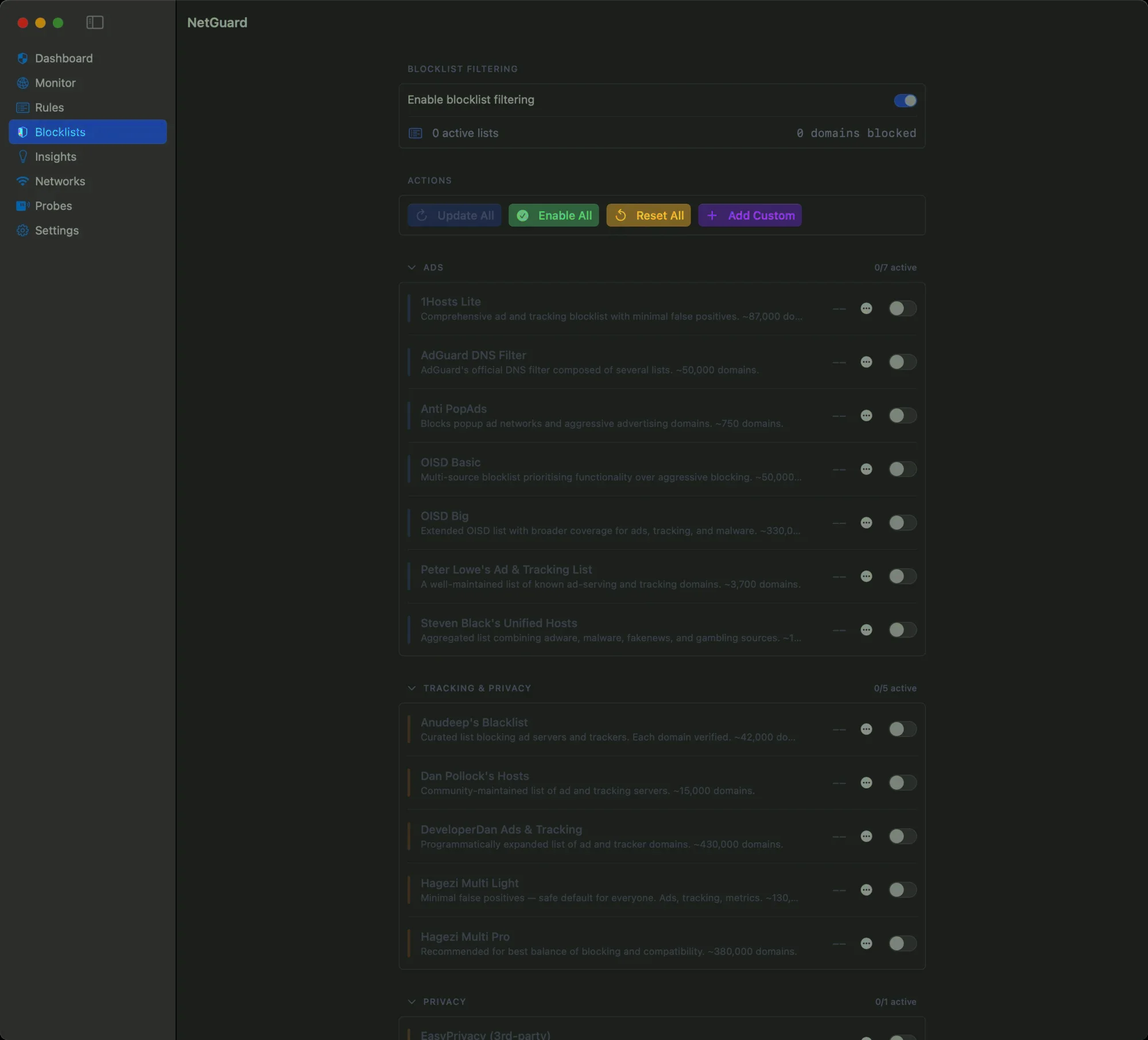Click the Blocklists shield icon in sidebar
Image resolution: width=1148 pixels, height=1040 pixels.
coord(22,132)
